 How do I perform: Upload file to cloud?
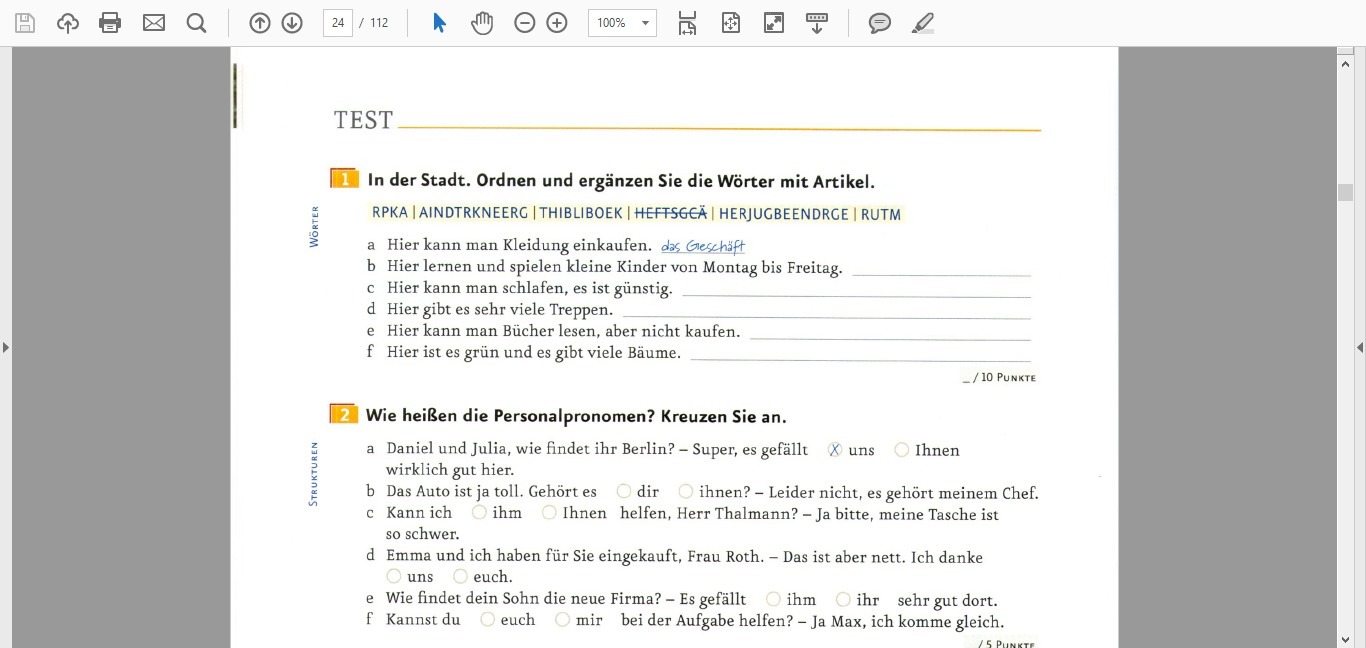click(68, 23)
